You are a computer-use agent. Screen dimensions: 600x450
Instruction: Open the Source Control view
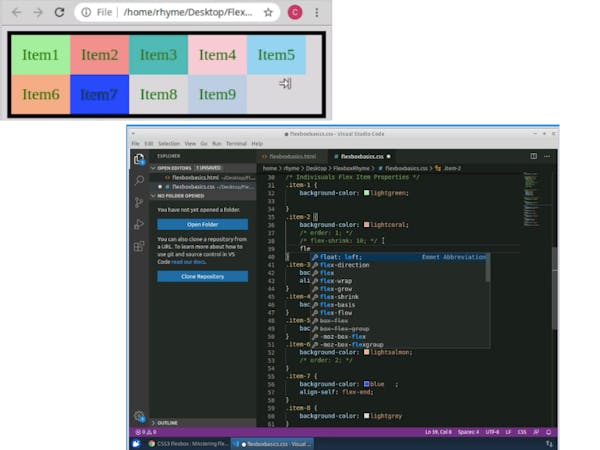pyautogui.click(x=139, y=202)
